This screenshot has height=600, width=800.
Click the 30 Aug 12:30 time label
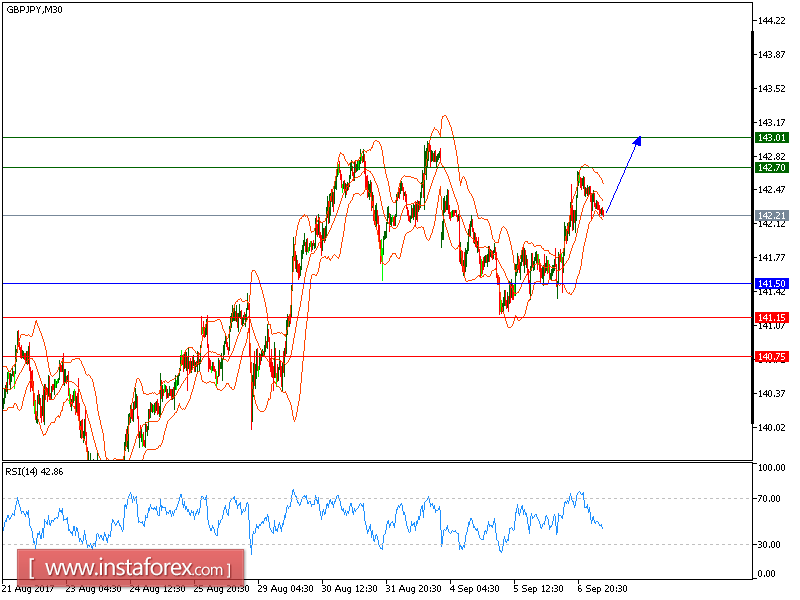pos(349,589)
